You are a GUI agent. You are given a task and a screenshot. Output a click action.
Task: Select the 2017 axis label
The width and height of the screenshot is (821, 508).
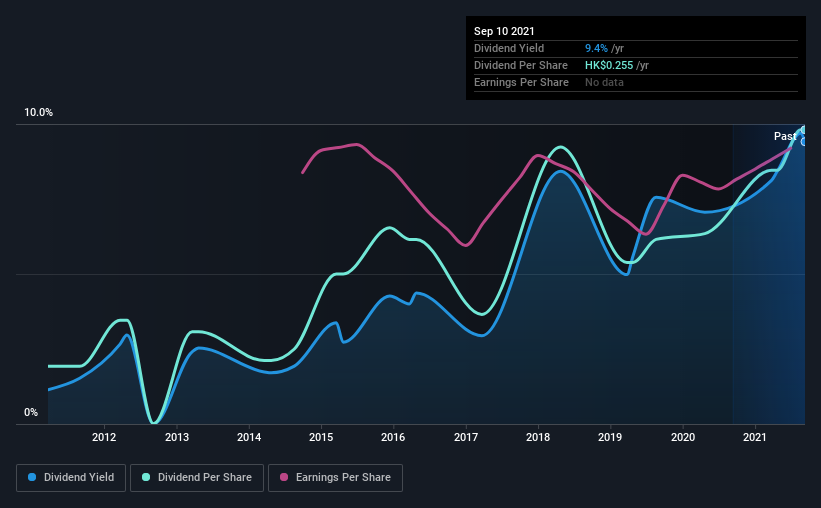466,437
